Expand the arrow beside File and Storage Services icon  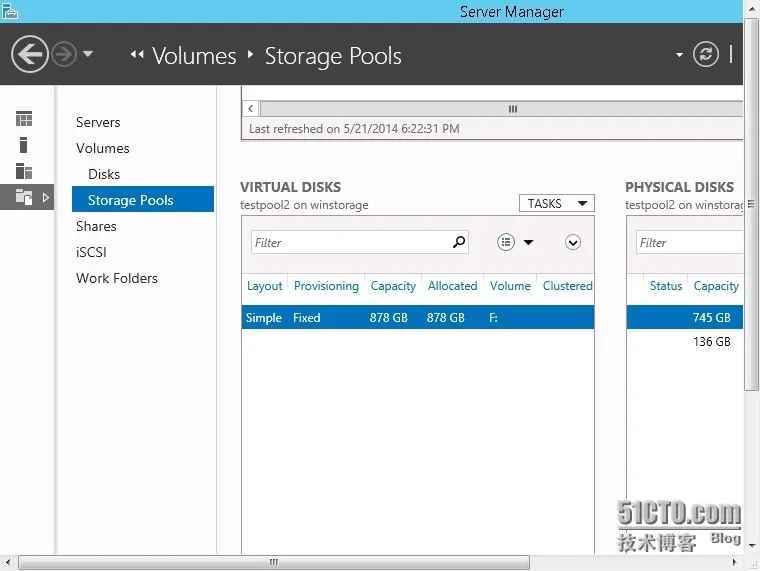pyautogui.click(x=46, y=197)
